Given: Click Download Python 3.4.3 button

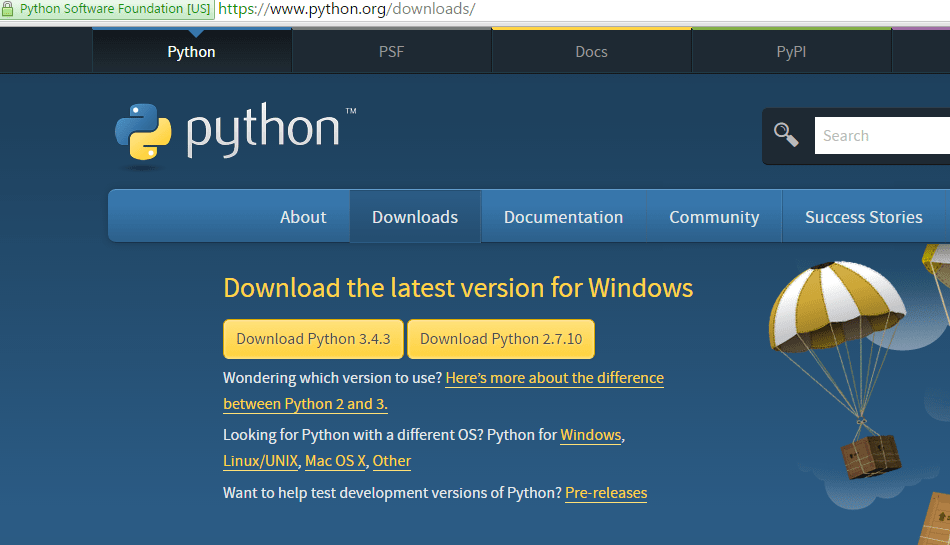Looking at the screenshot, I should pos(313,339).
